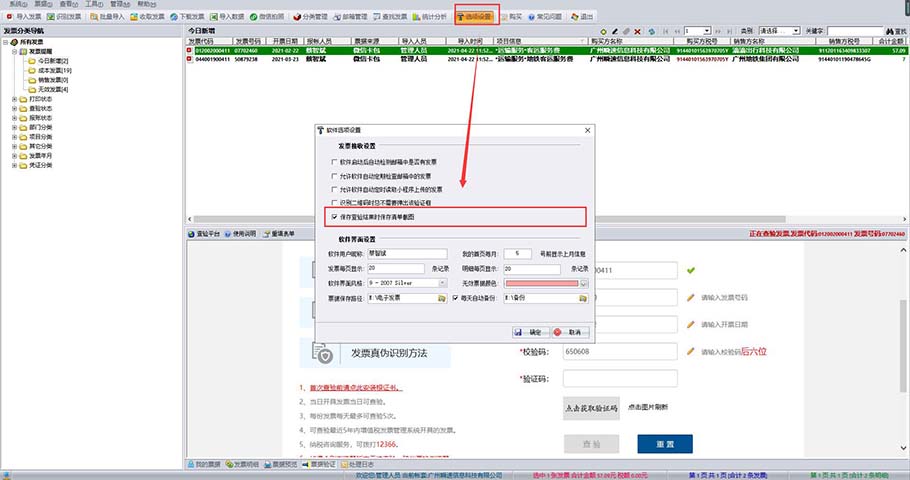Image resolution: width=910 pixels, height=480 pixels.
Task: Expand the 部门分类 tree node
Action: click(14, 127)
